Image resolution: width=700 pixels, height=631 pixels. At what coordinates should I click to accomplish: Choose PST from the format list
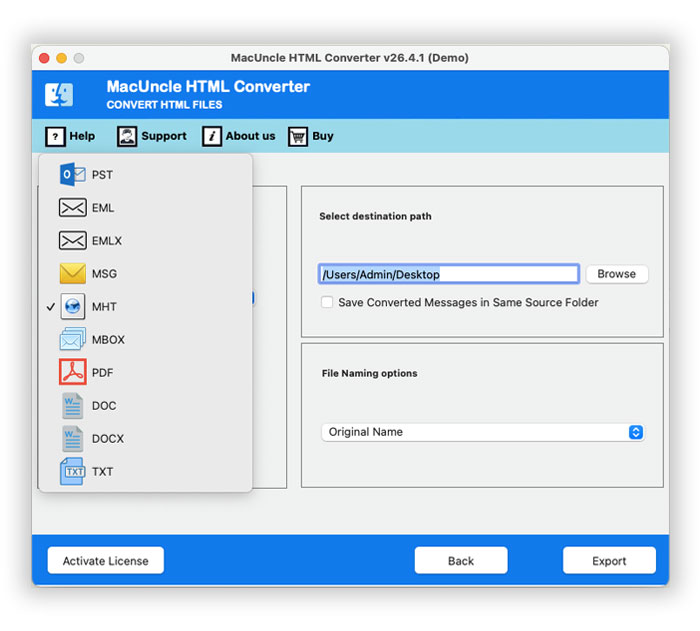(x=145, y=175)
